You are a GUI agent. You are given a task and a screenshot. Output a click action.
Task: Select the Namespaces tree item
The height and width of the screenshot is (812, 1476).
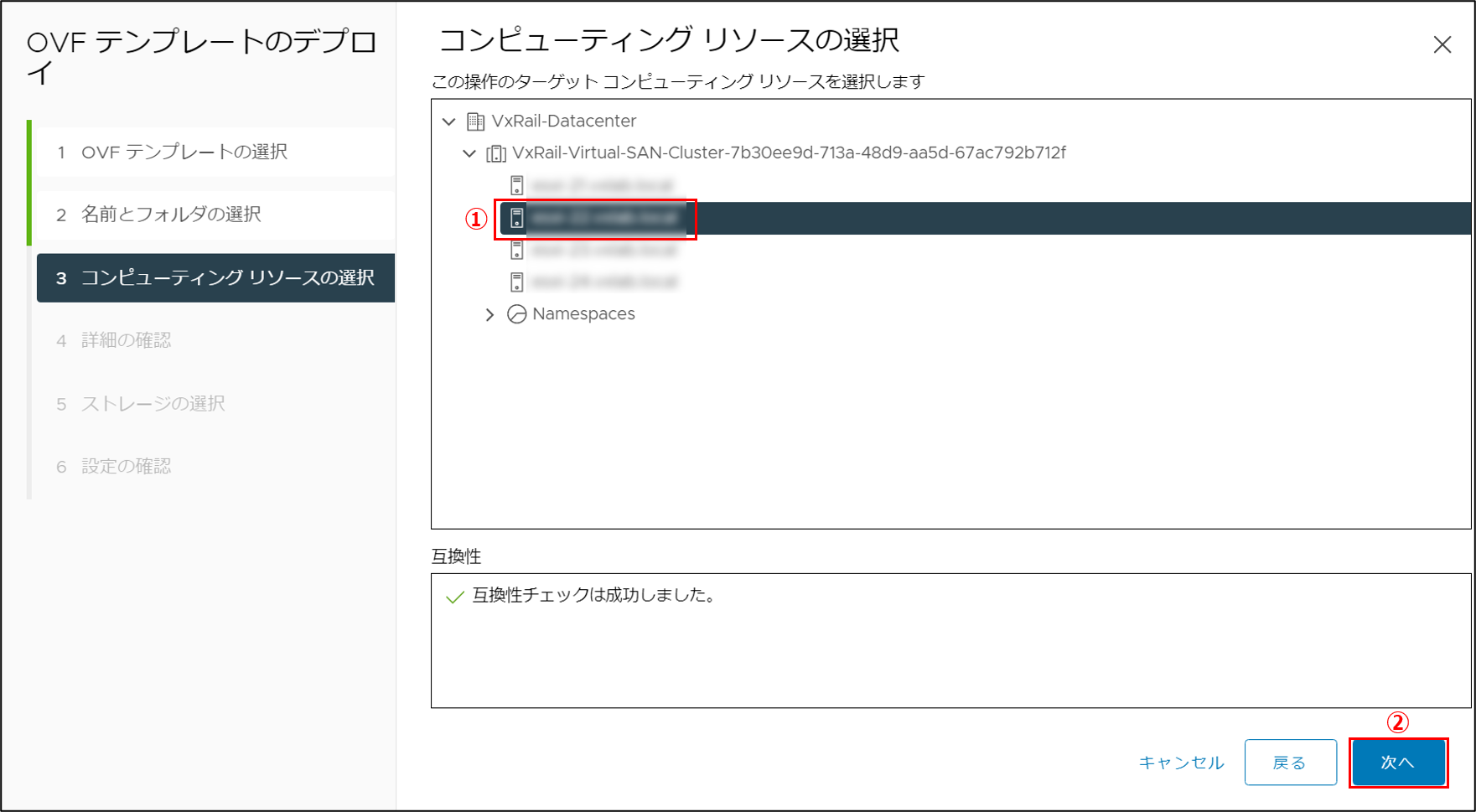click(583, 314)
